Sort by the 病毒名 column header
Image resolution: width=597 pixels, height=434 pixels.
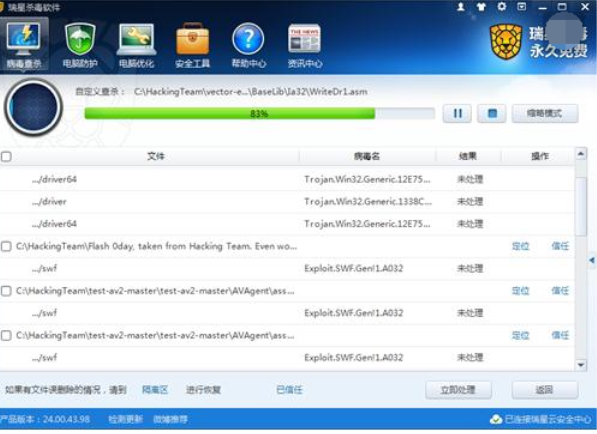pos(367,156)
